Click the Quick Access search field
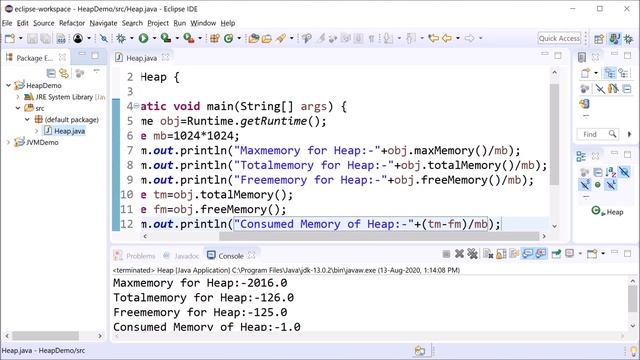Screen dimensions: 640x360 coord(559,38)
